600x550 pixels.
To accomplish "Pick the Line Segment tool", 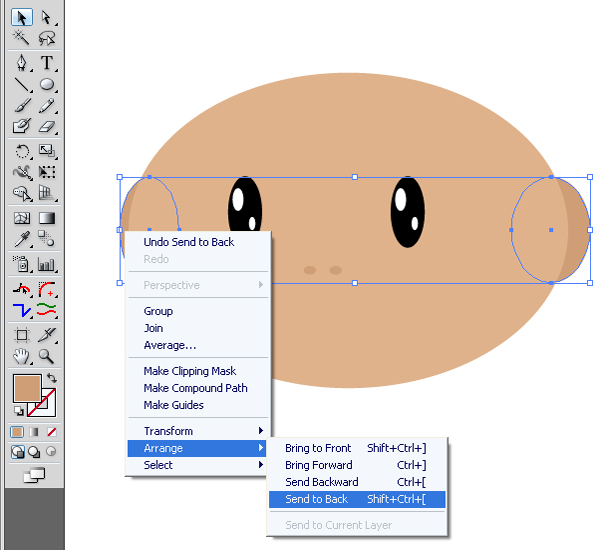I will (22, 84).
